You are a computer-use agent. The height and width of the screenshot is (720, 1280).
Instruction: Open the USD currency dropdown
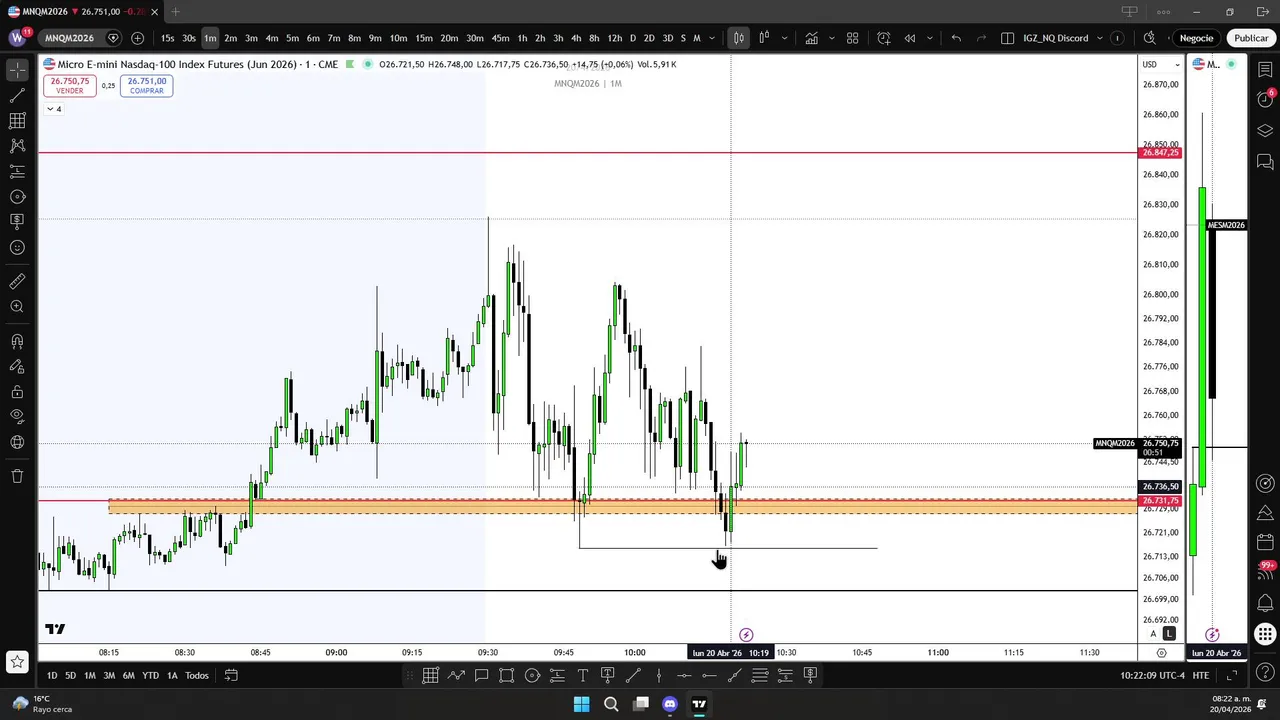(1161, 64)
